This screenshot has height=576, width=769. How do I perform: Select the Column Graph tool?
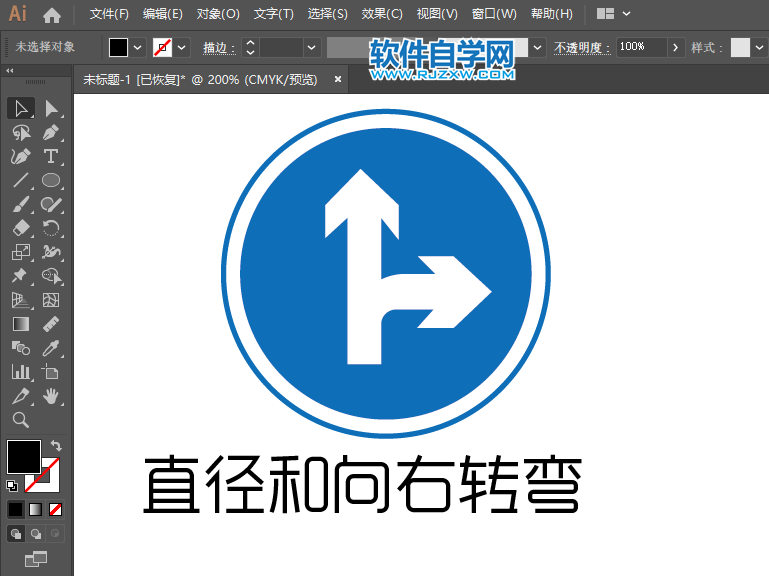21,372
